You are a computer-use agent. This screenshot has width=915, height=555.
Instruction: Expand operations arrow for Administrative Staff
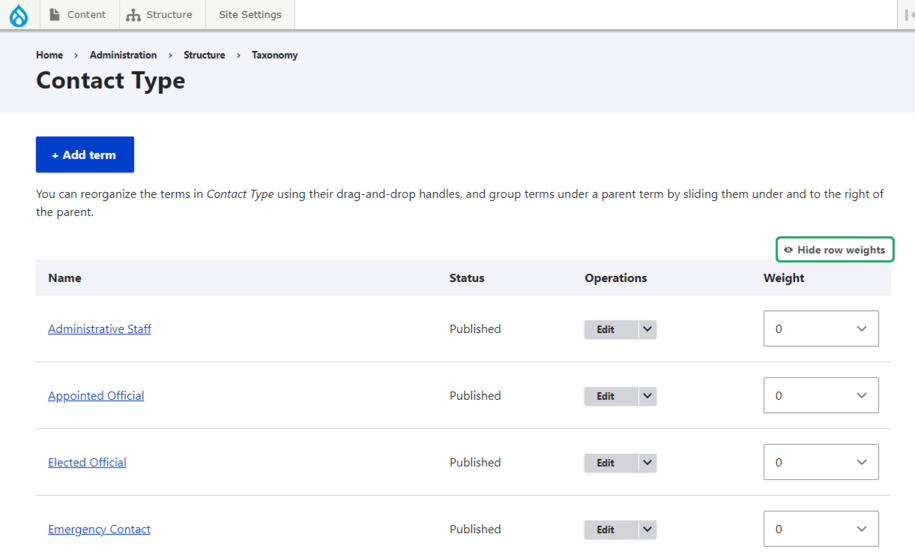click(x=647, y=329)
